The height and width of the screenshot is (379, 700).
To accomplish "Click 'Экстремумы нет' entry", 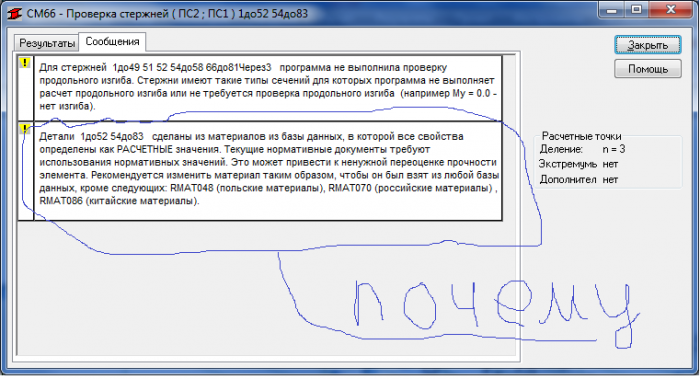I will (578, 164).
